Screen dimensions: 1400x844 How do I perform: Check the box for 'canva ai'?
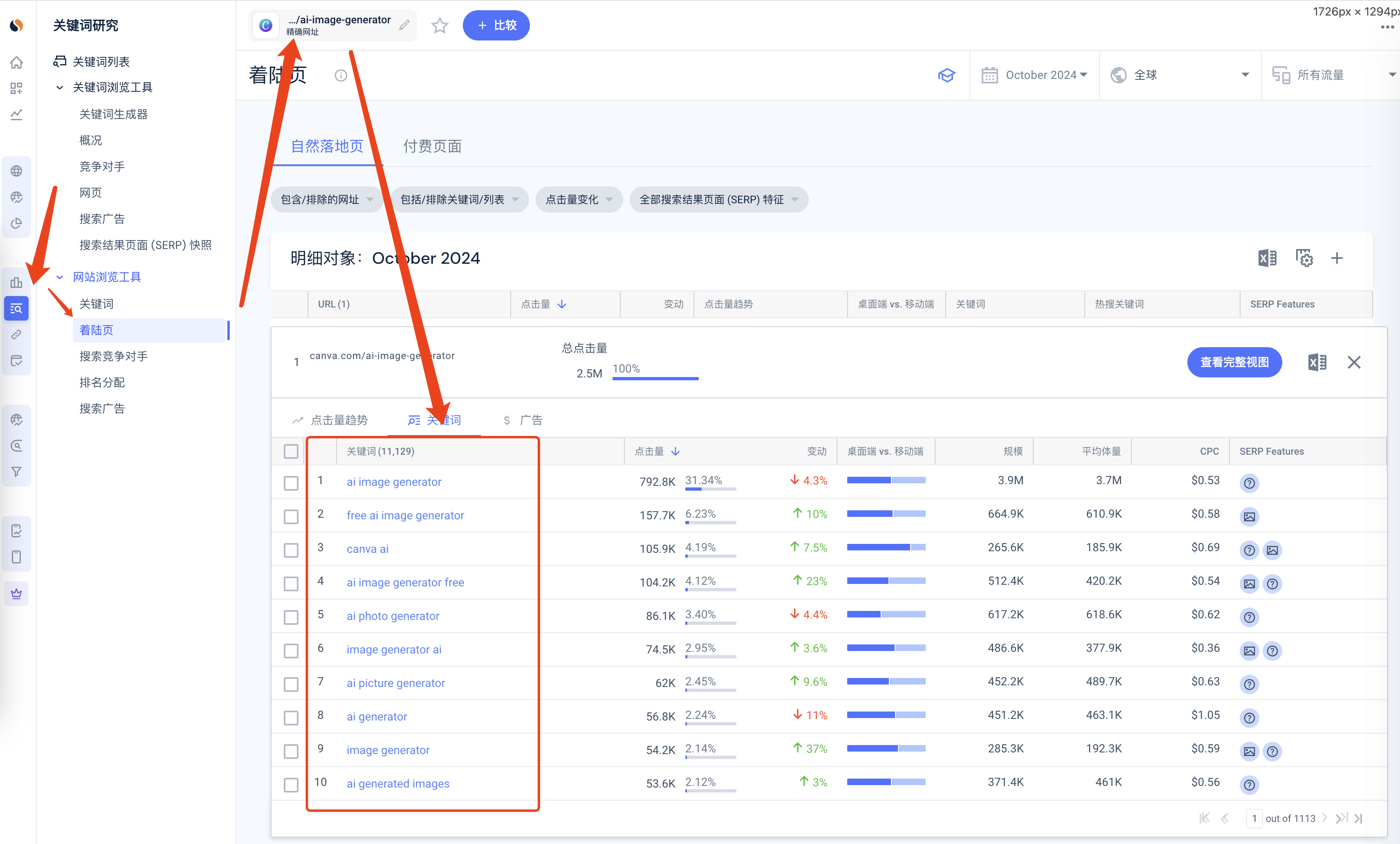click(291, 550)
